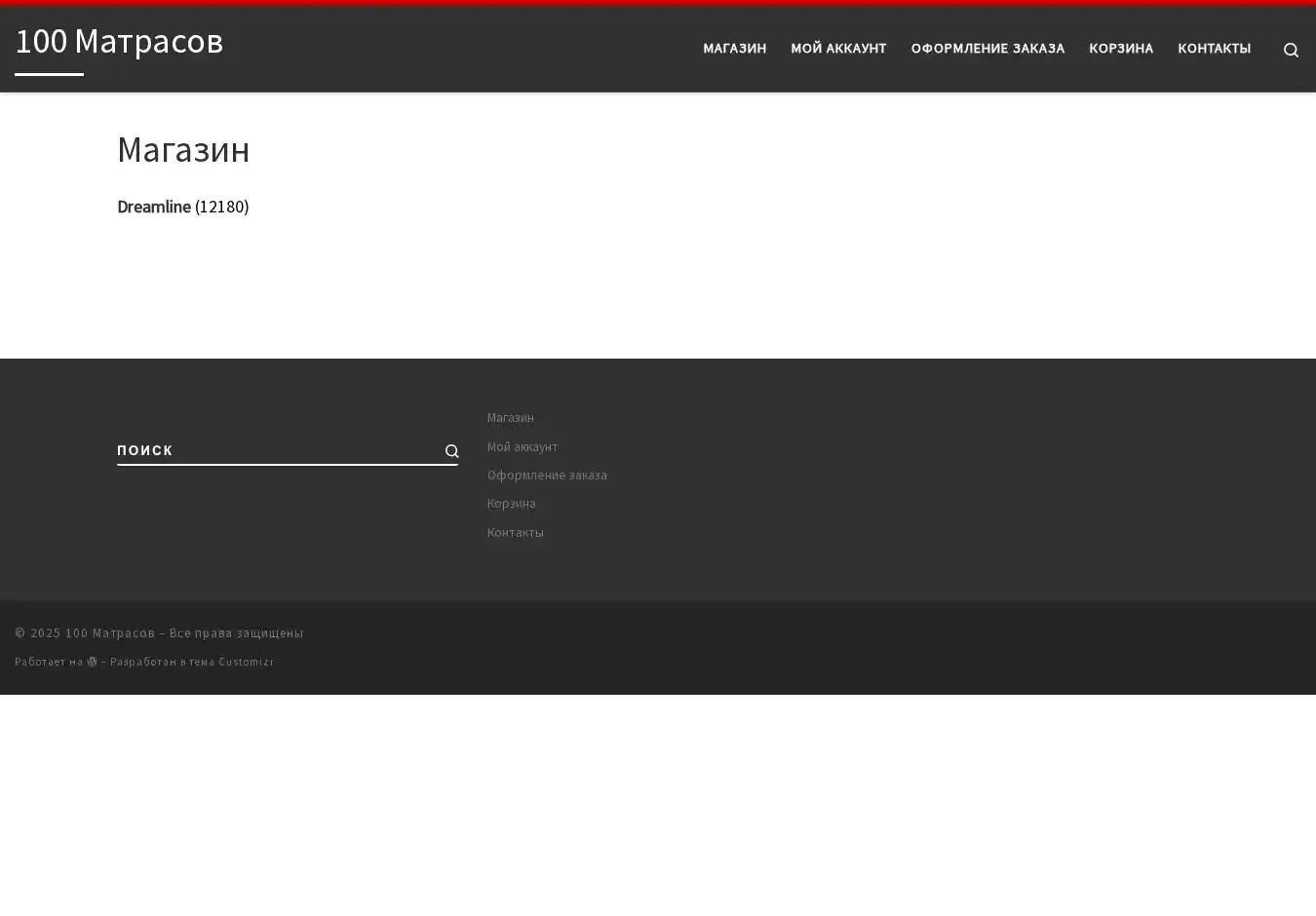This screenshot has width=1316, height=916.
Task: Click the 100 Матрасов site title
Action: [x=119, y=41]
